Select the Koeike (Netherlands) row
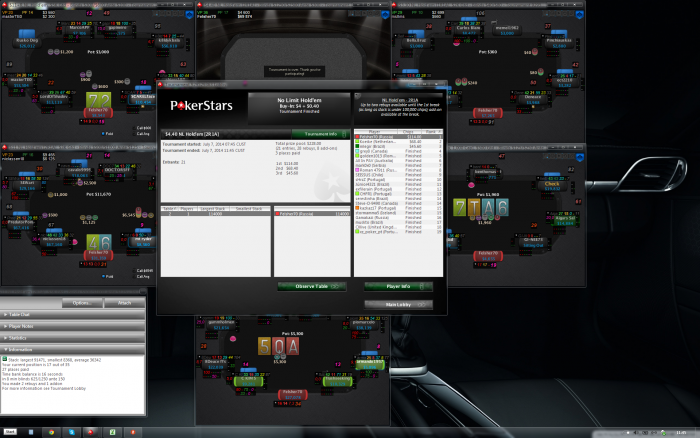The width and height of the screenshot is (700, 438). coord(398,142)
